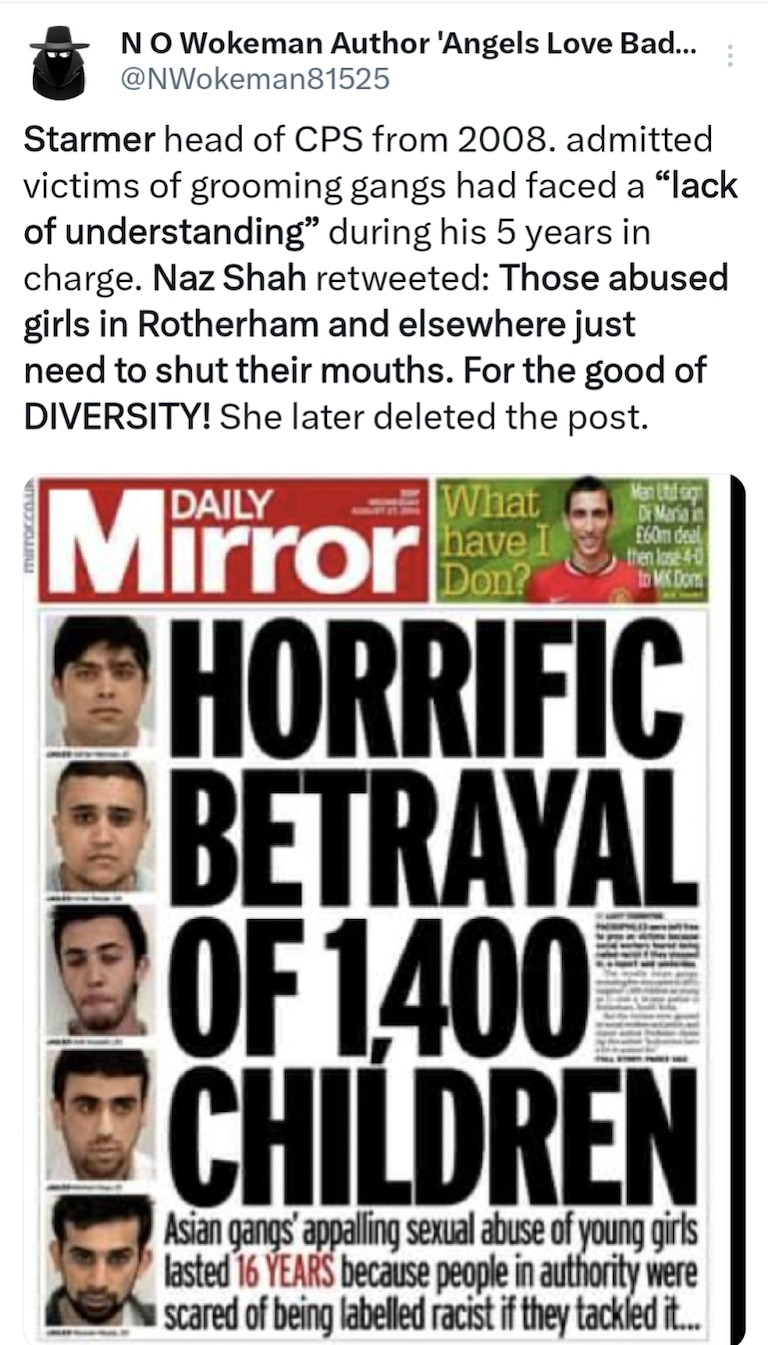Screen dimensions: 768x1345
Task: Open the hat-and-mask profile avatar
Action: tap(58, 63)
